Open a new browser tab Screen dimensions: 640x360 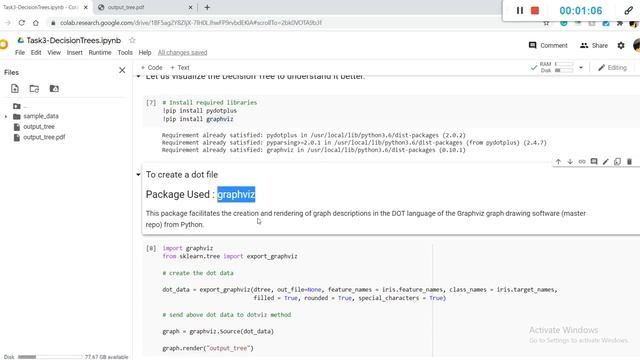[207, 7]
